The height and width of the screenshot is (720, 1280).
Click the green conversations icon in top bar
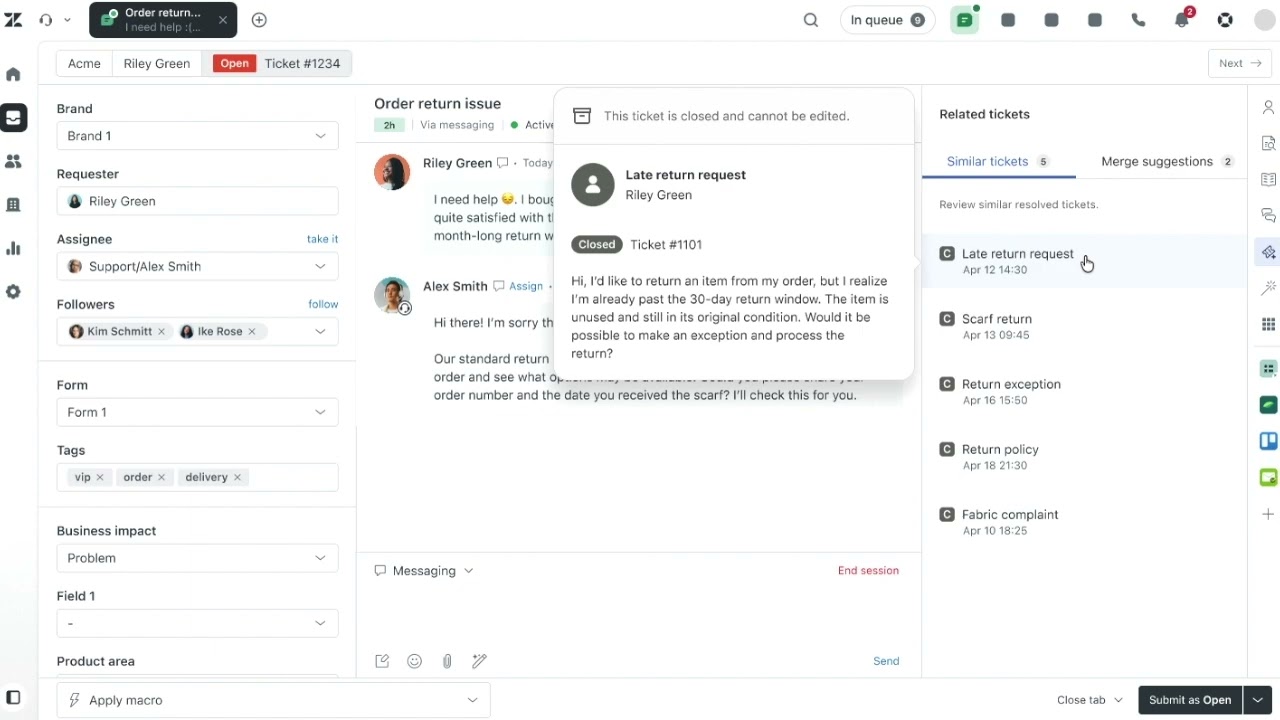[965, 20]
